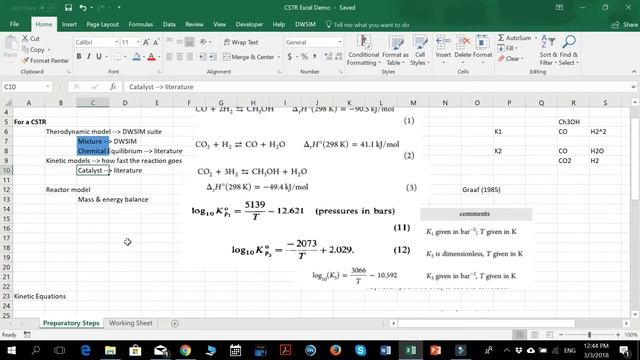640x360 pixels.
Task: Open Chrome from taskbar
Action: click(x=185, y=350)
